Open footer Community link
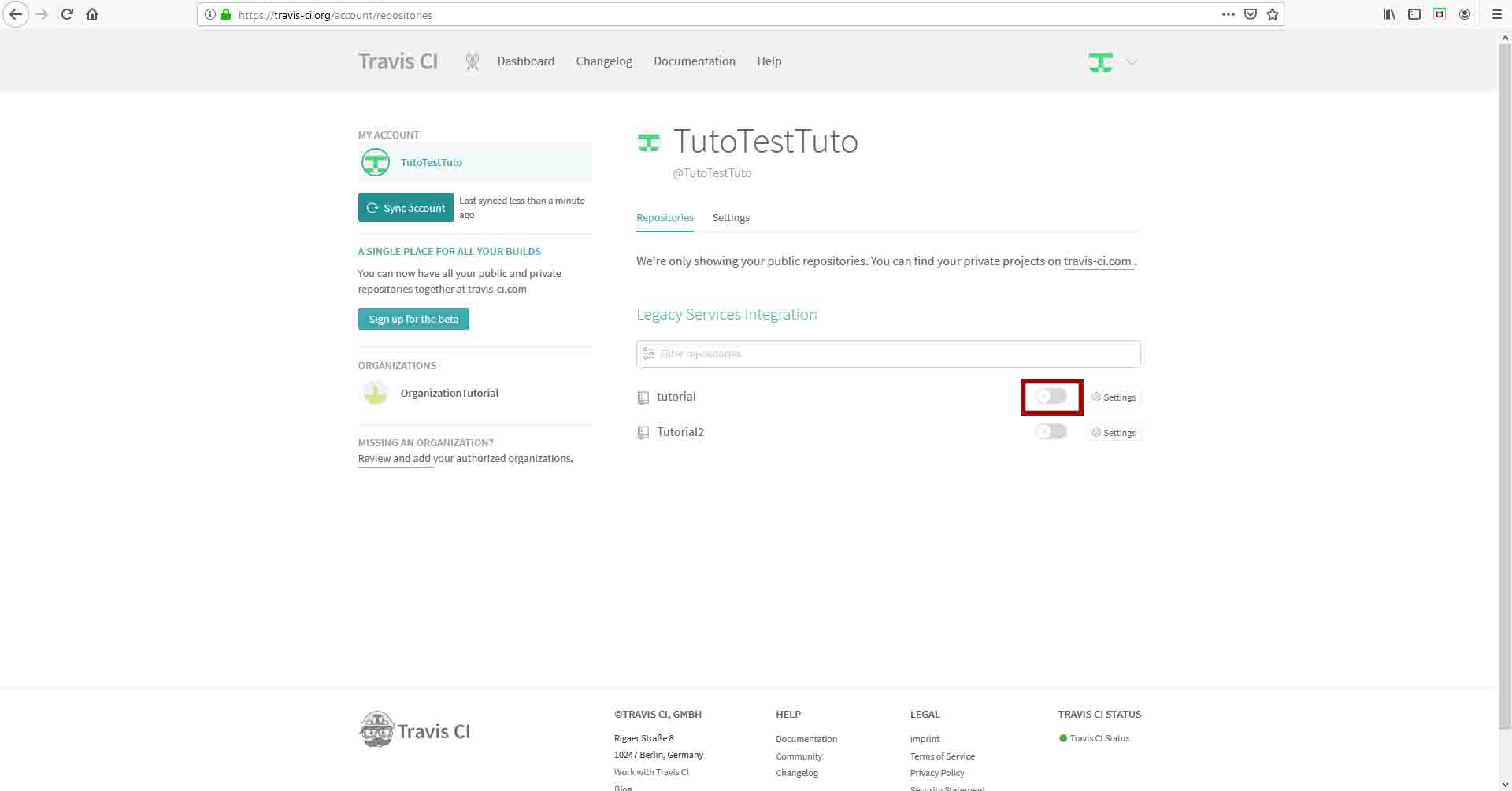The width and height of the screenshot is (1512, 791). pos(799,756)
